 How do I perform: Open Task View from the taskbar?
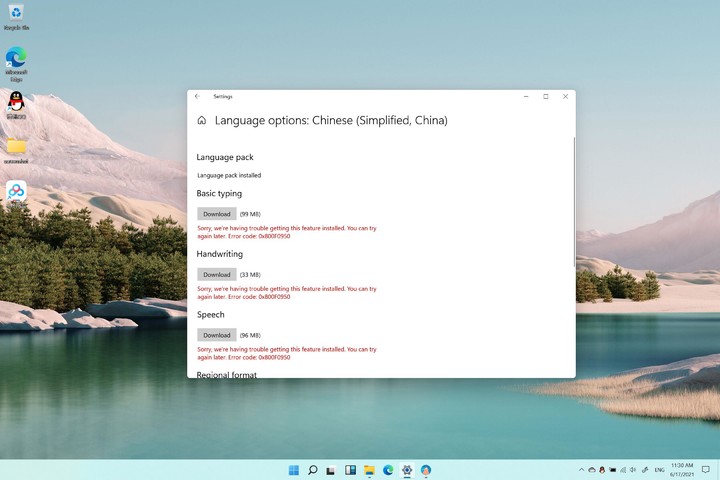(x=332, y=470)
